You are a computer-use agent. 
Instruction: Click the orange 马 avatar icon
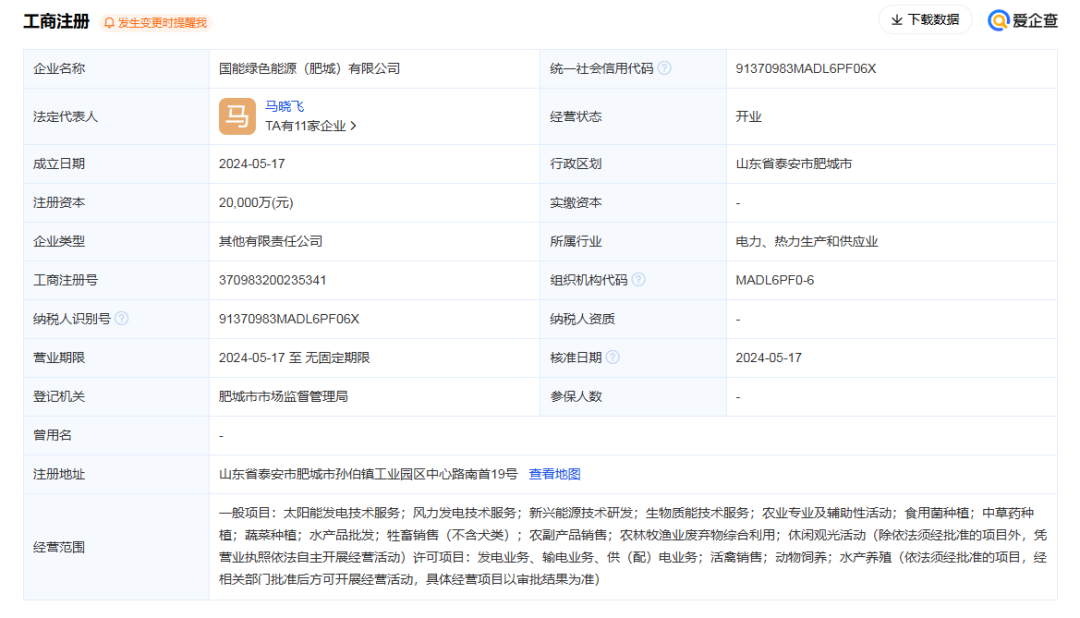[x=237, y=116]
